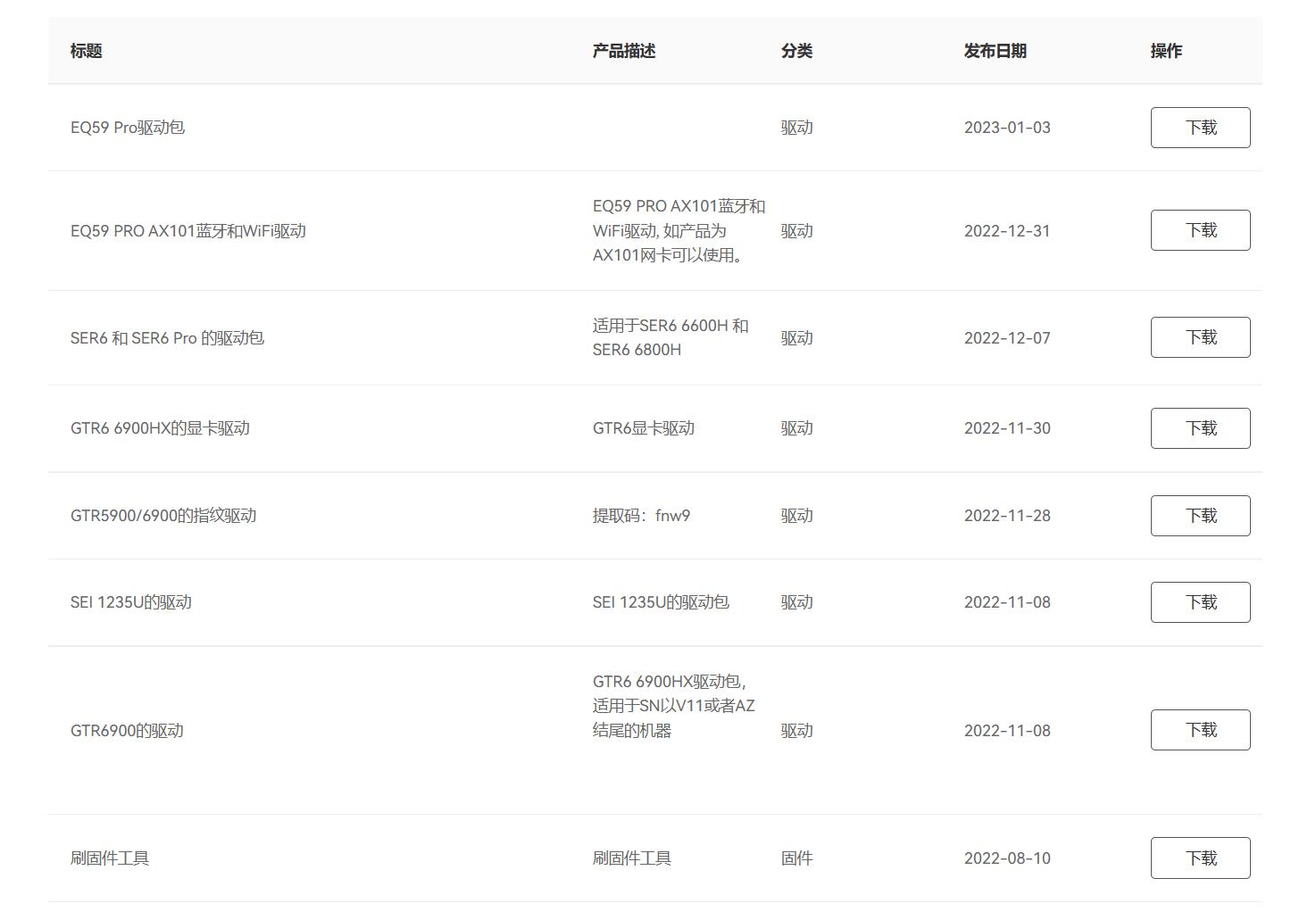Select the SEI 1235U的驱动 title
1316x920 pixels.
click(131, 601)
